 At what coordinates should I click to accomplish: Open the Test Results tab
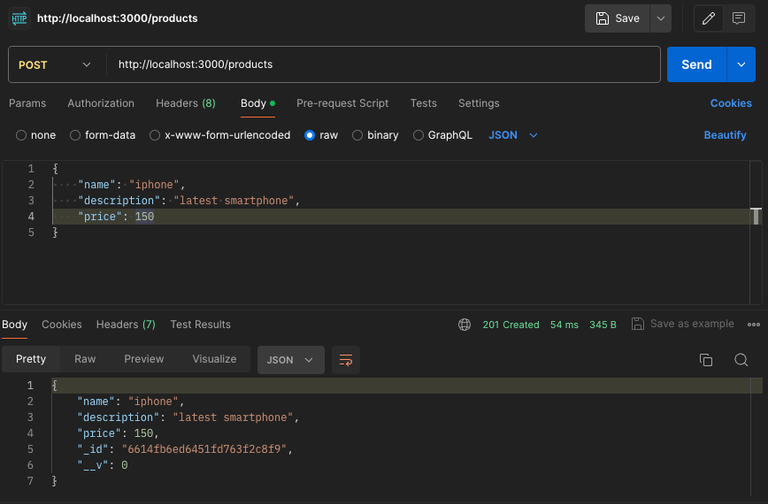tap(200, 324)
